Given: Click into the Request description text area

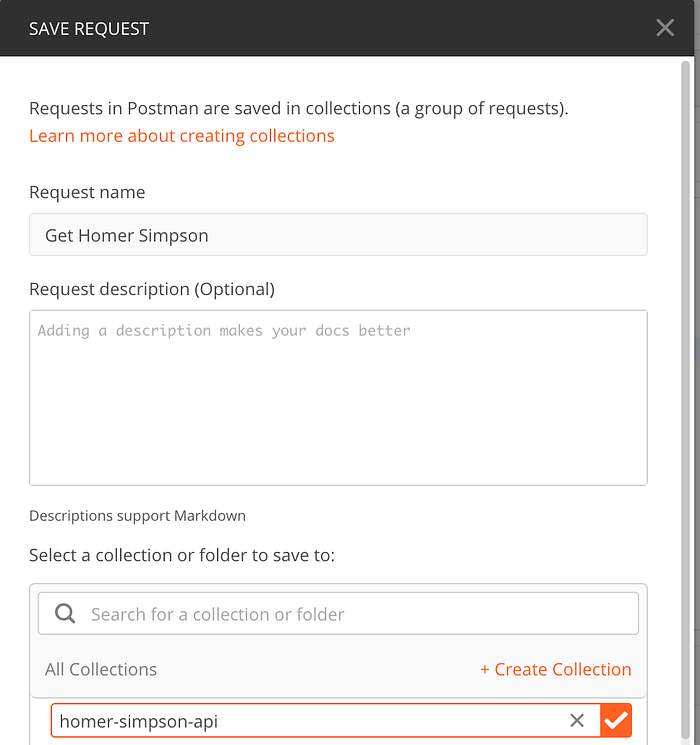Looking at the screenshot, I should pos(338,398).
